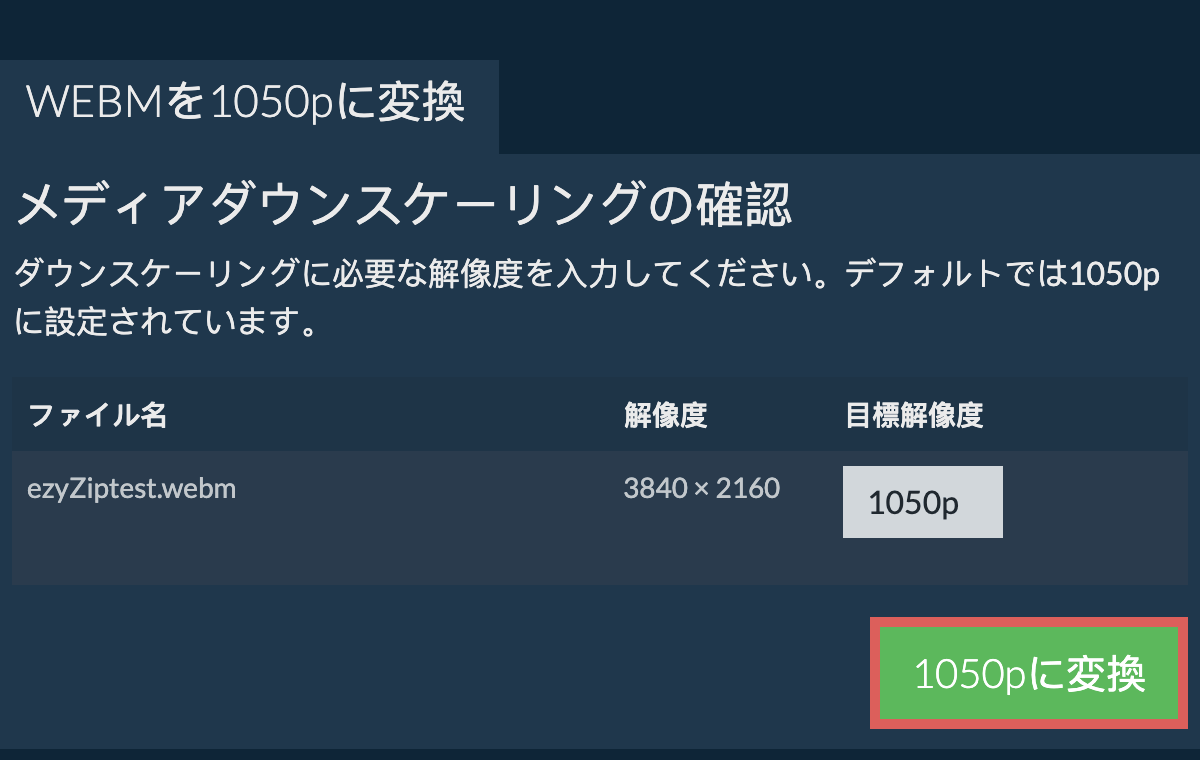Click the ファイル名 column header
The height and width of the screenshot is (760, 1200).
pyautogui.click(x=97, y=415)
